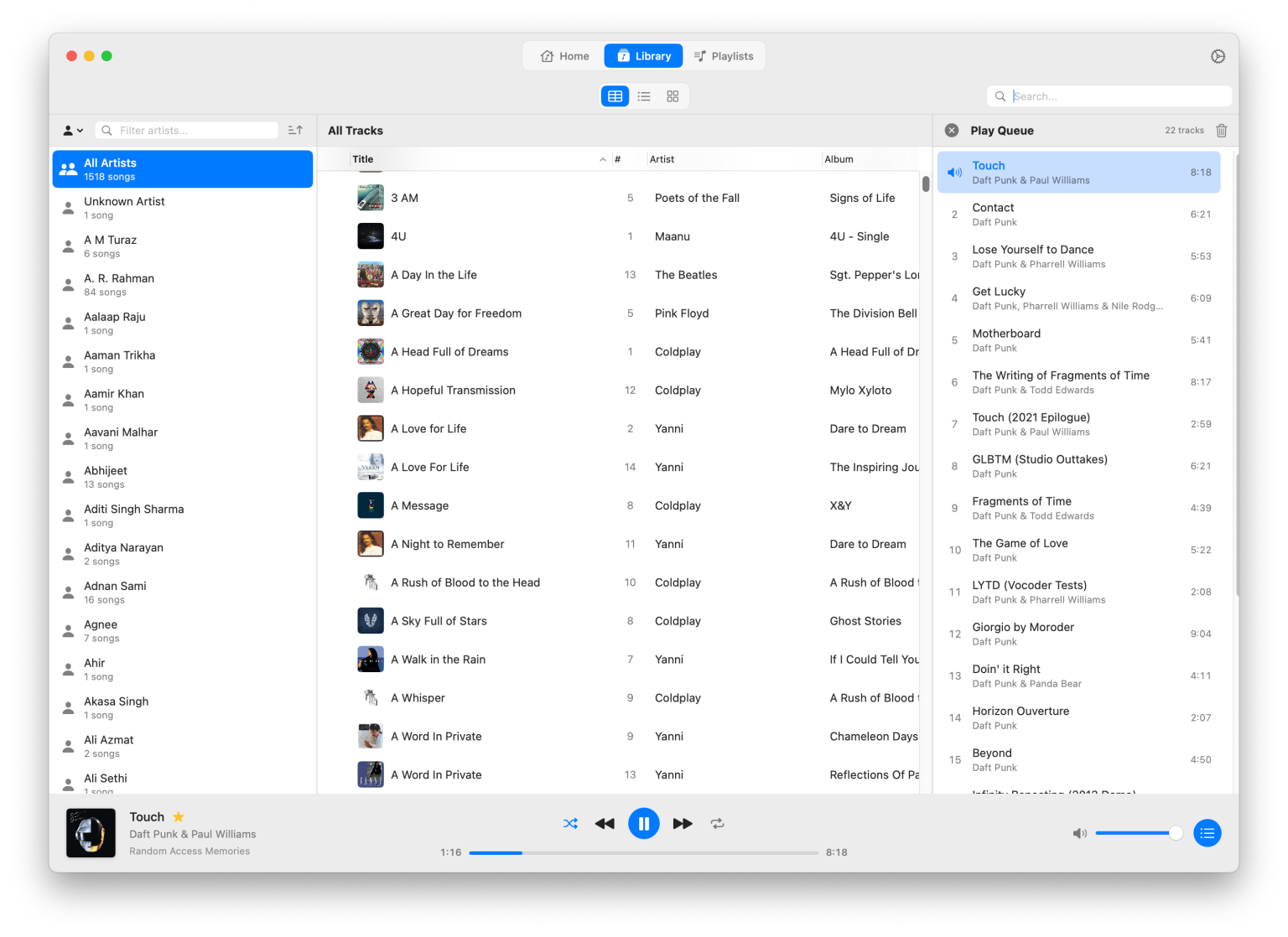Viewport: 1288px width, 937px height.
Task: Go to previous track
Action: (605, 824)
